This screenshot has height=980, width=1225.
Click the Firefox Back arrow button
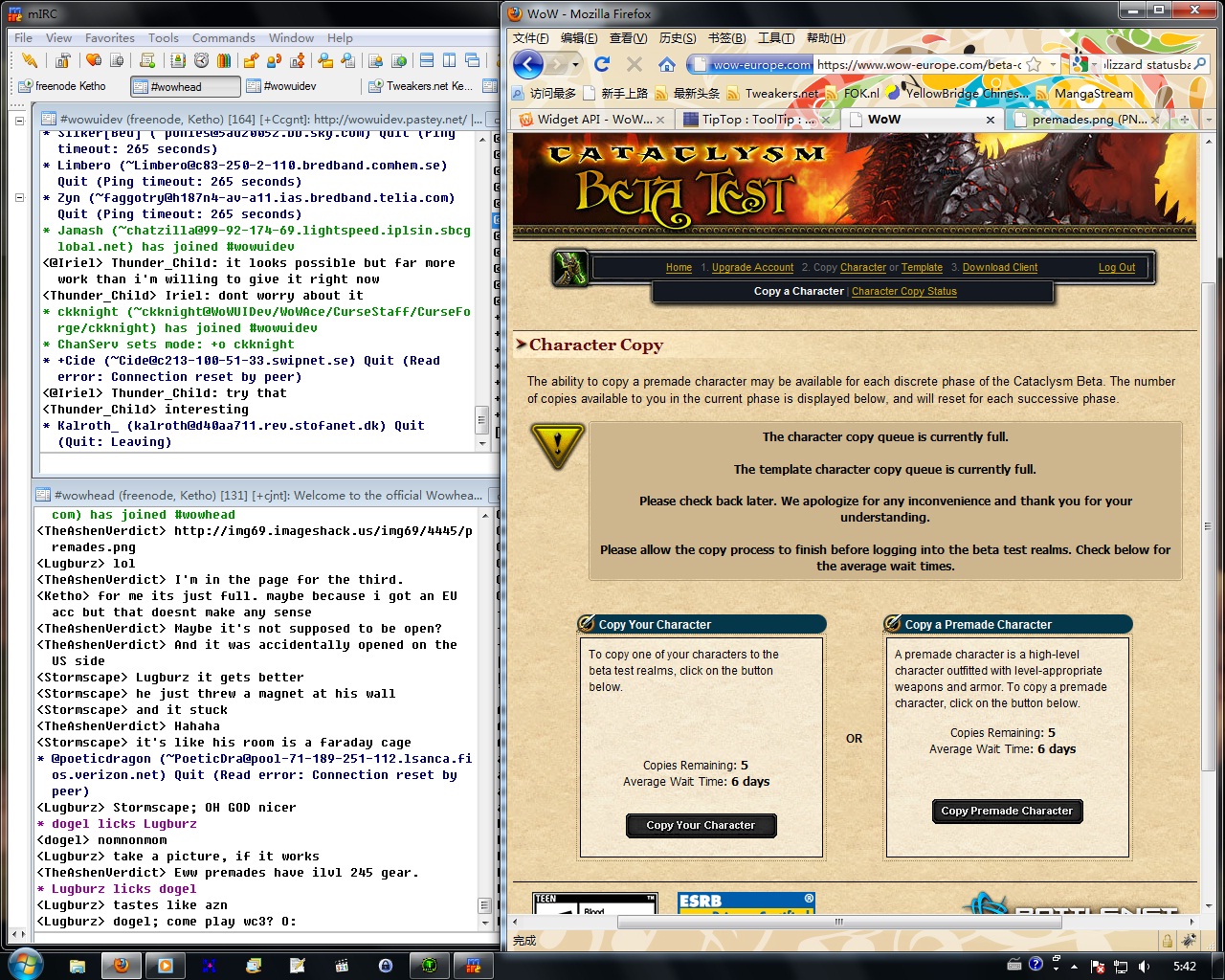pyautogui.click(x=528, y=64)
